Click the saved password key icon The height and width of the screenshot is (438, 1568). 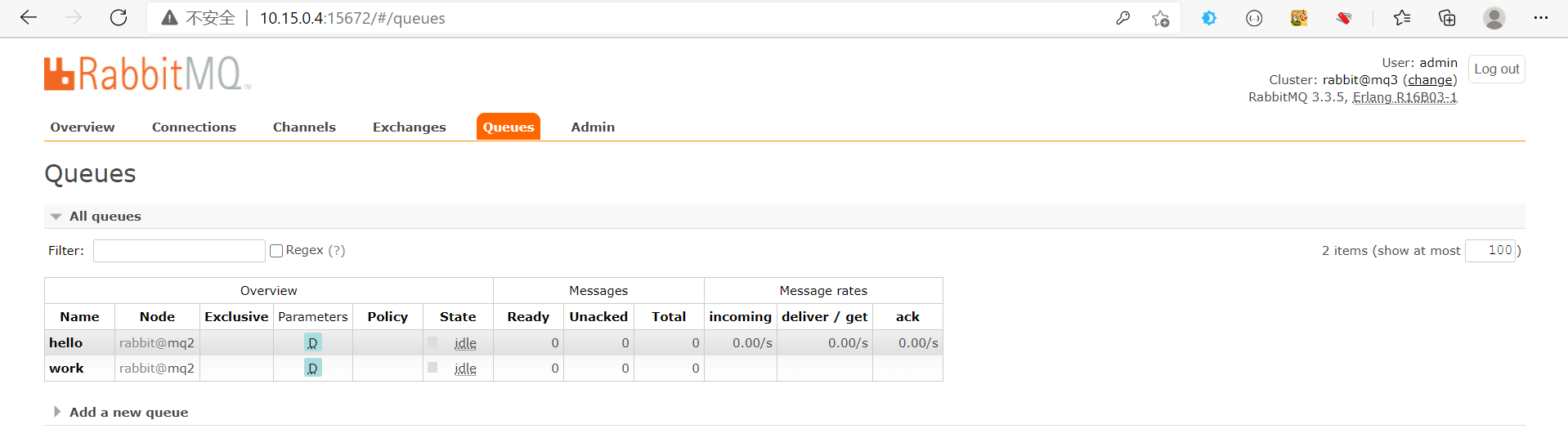1122,18
